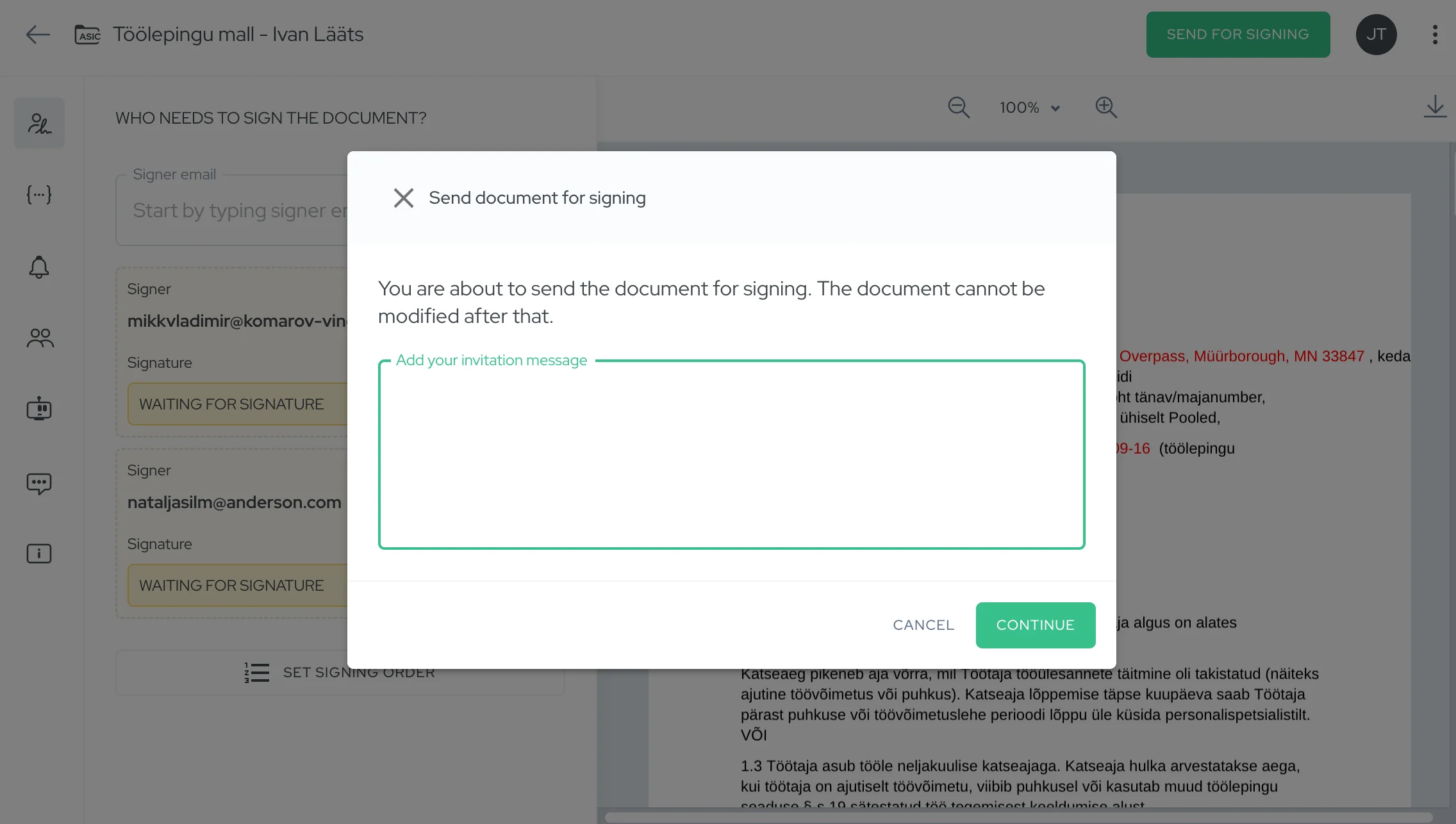Zoom in on the document preview

click(x=1106, y=107)
